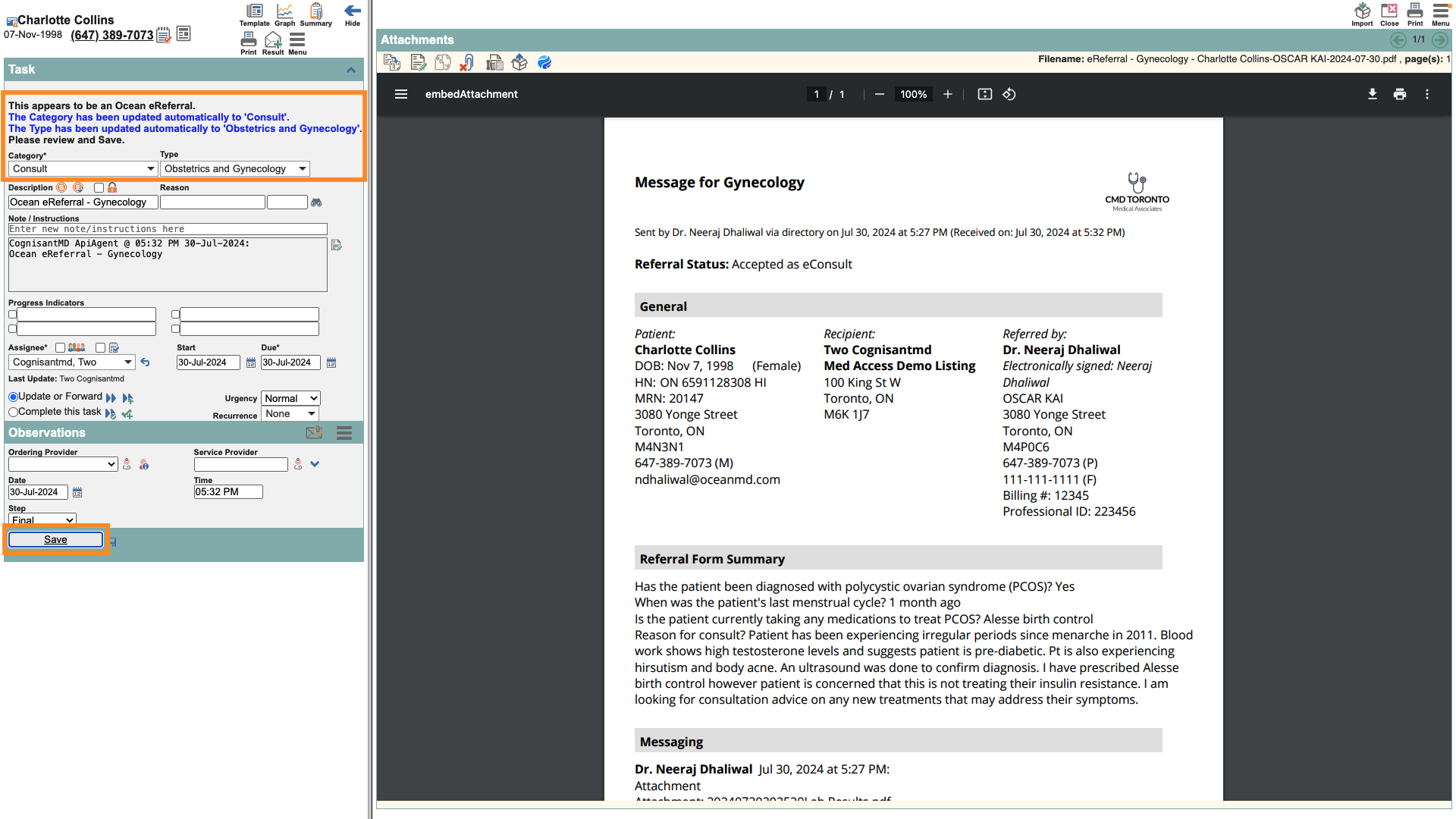Click the first orange S icon next to Description
Screen dimensions: 1456x819
pos(61,187)
